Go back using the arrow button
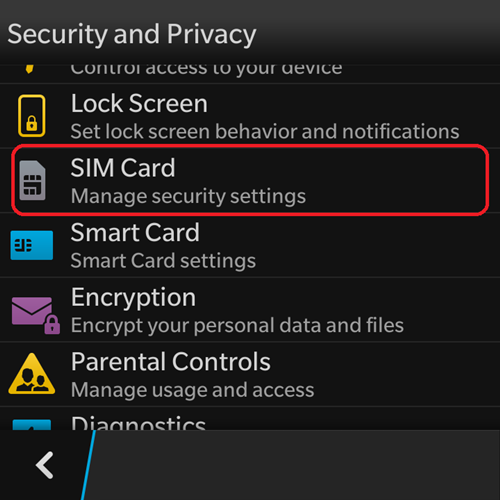The width and height of the screenshot is (500, 500). pyautogui.click(x=45, y=465)
